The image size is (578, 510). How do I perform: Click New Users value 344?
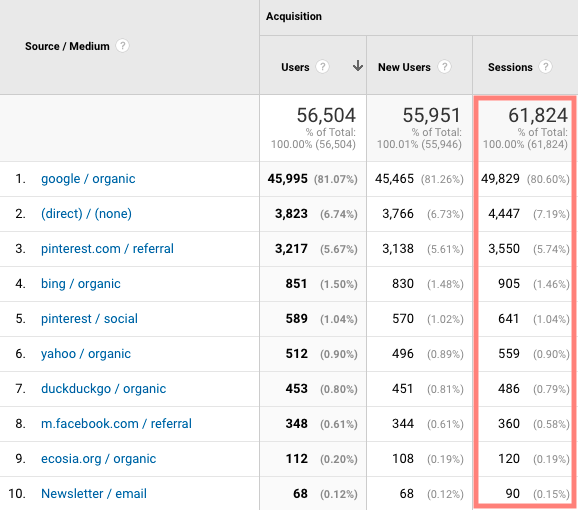coord(403,424)
